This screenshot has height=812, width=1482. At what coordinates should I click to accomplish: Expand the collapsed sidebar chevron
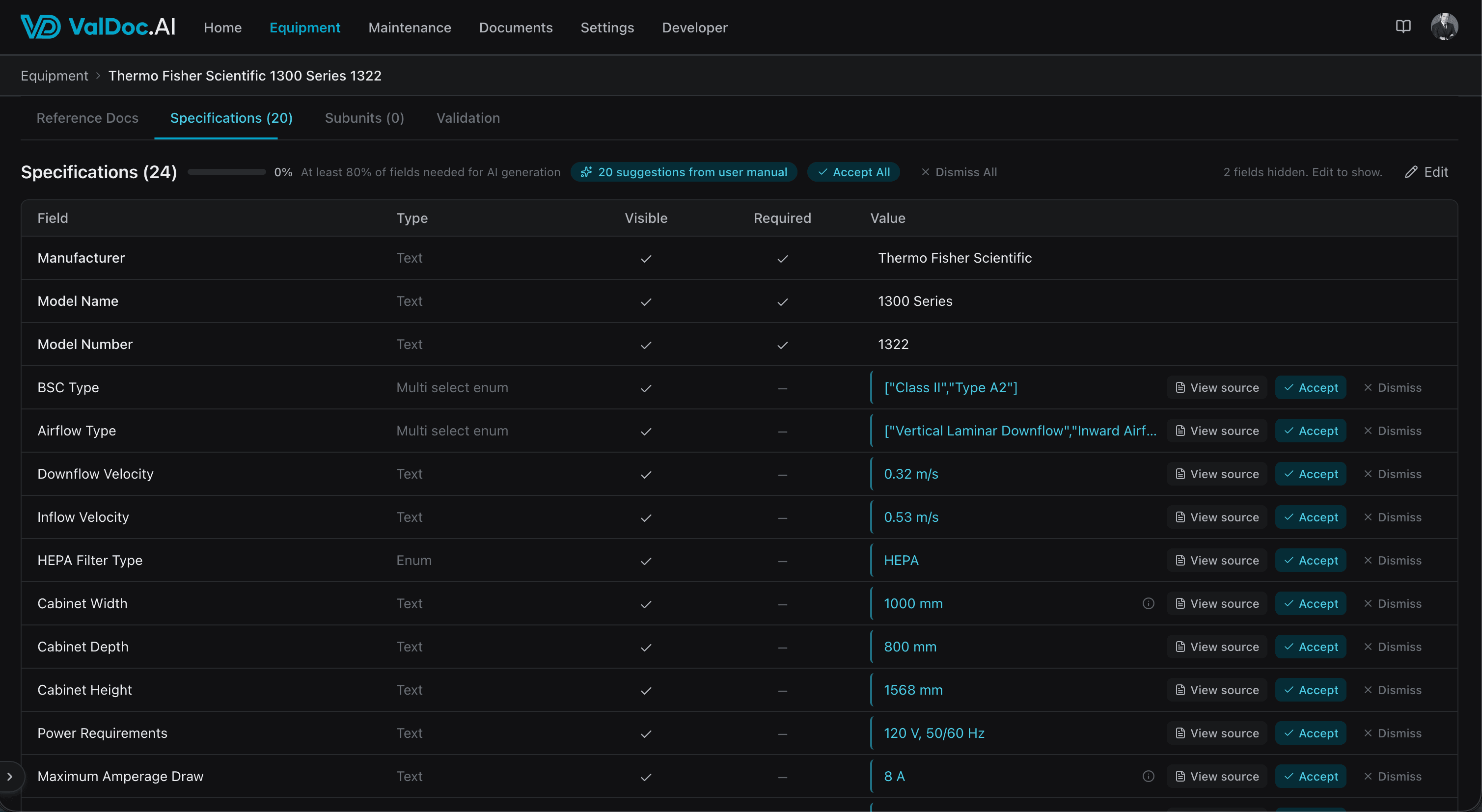10,776
